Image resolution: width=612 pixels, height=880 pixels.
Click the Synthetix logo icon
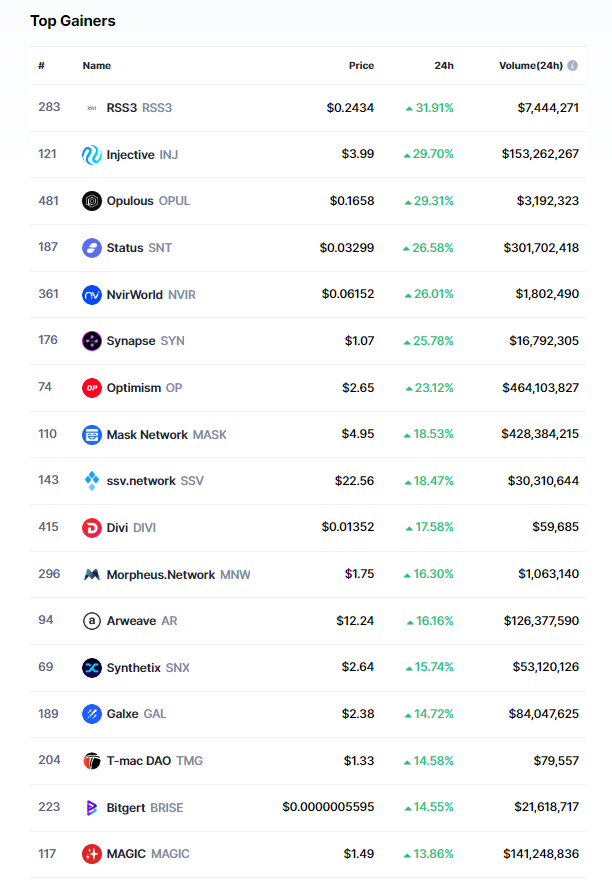[x=92, y=667]
